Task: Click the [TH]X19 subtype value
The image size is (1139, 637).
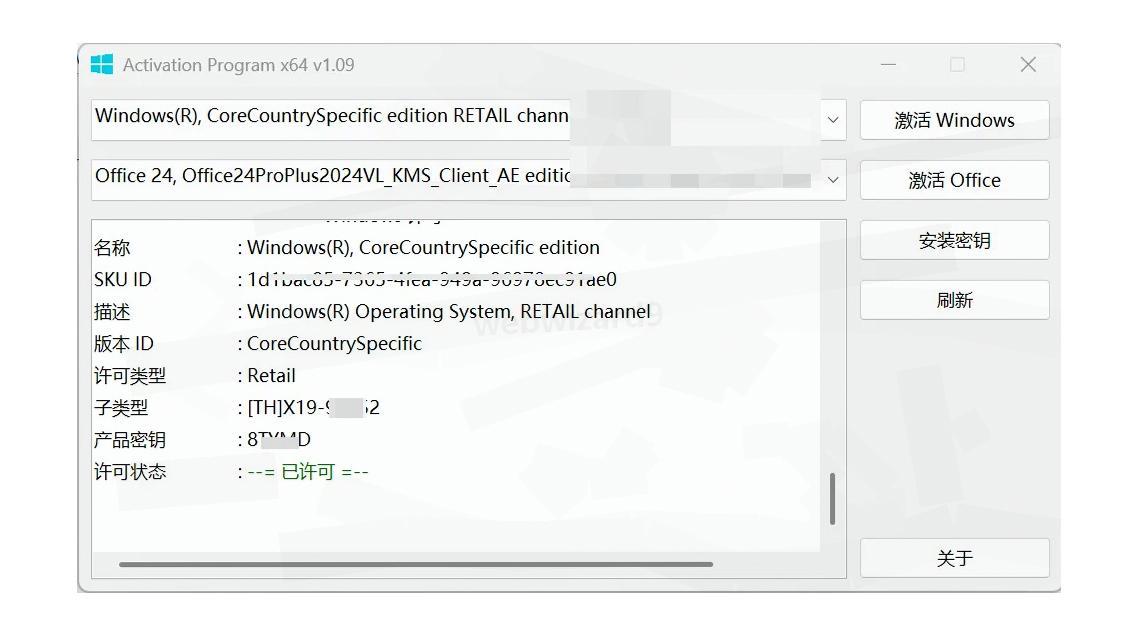Action: click(313, 407)
